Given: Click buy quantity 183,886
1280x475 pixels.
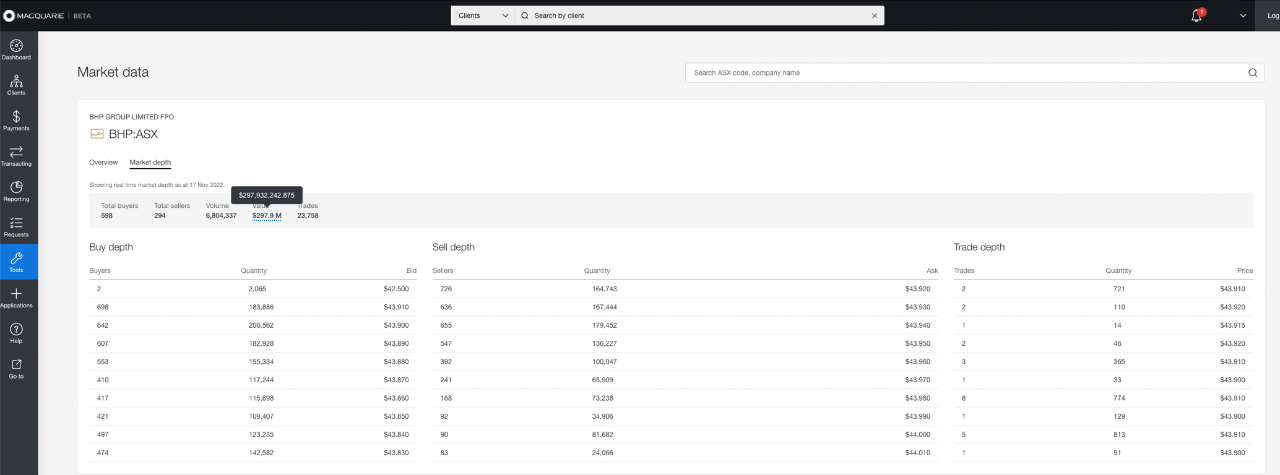Looking at the screenshot, I should point(261,305).
